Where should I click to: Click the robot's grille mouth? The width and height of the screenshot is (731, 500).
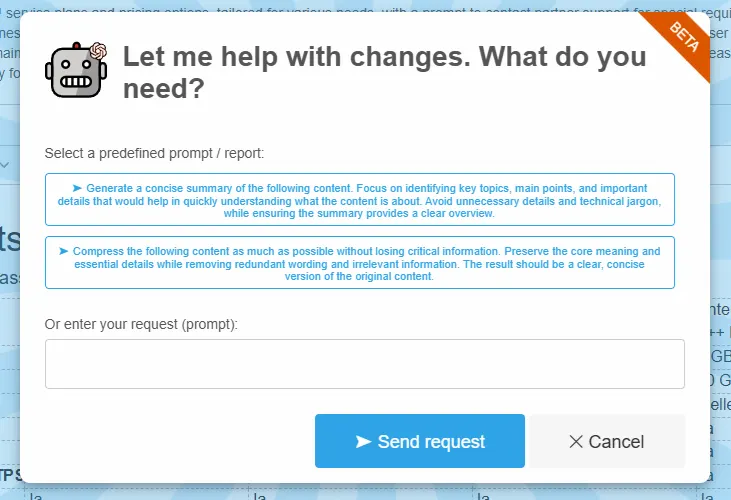pyautogui.click(x=76, y=82)
